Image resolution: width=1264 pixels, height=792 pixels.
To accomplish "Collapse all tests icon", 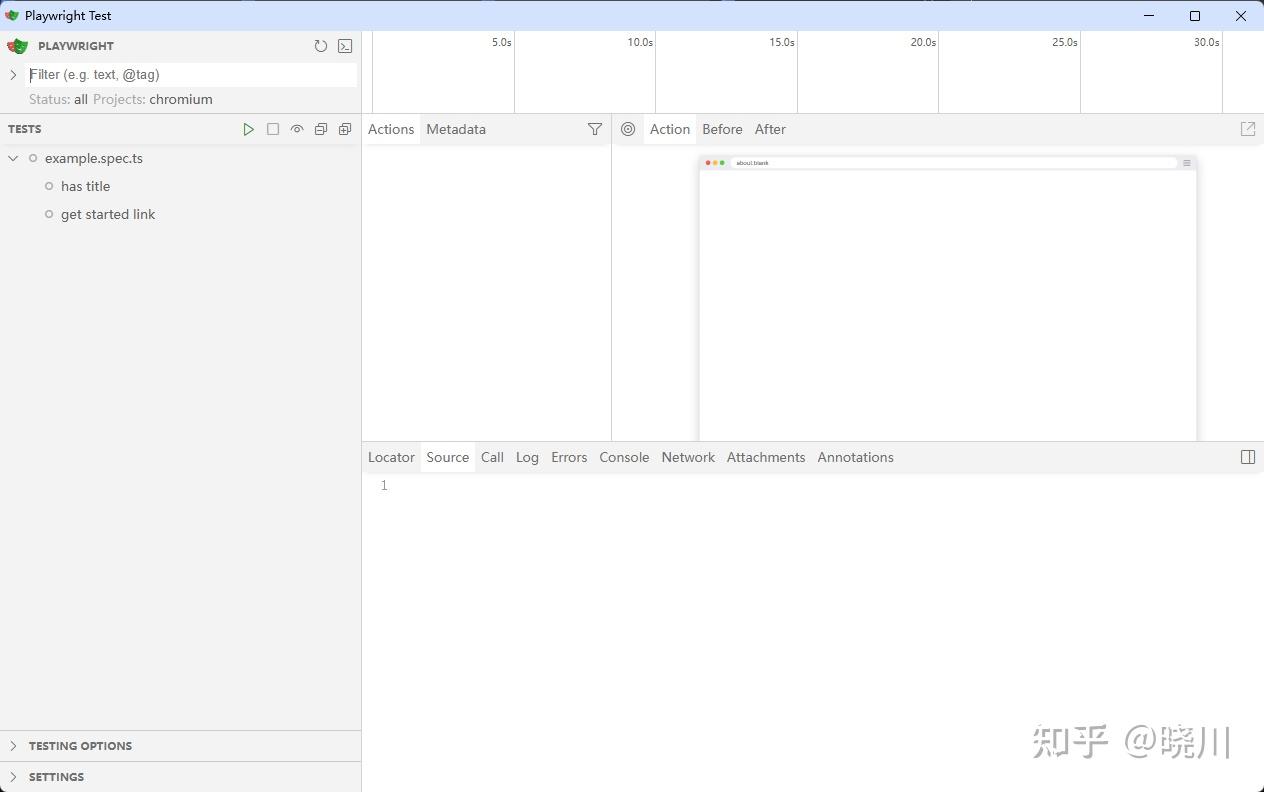I will tap(321, 129).
